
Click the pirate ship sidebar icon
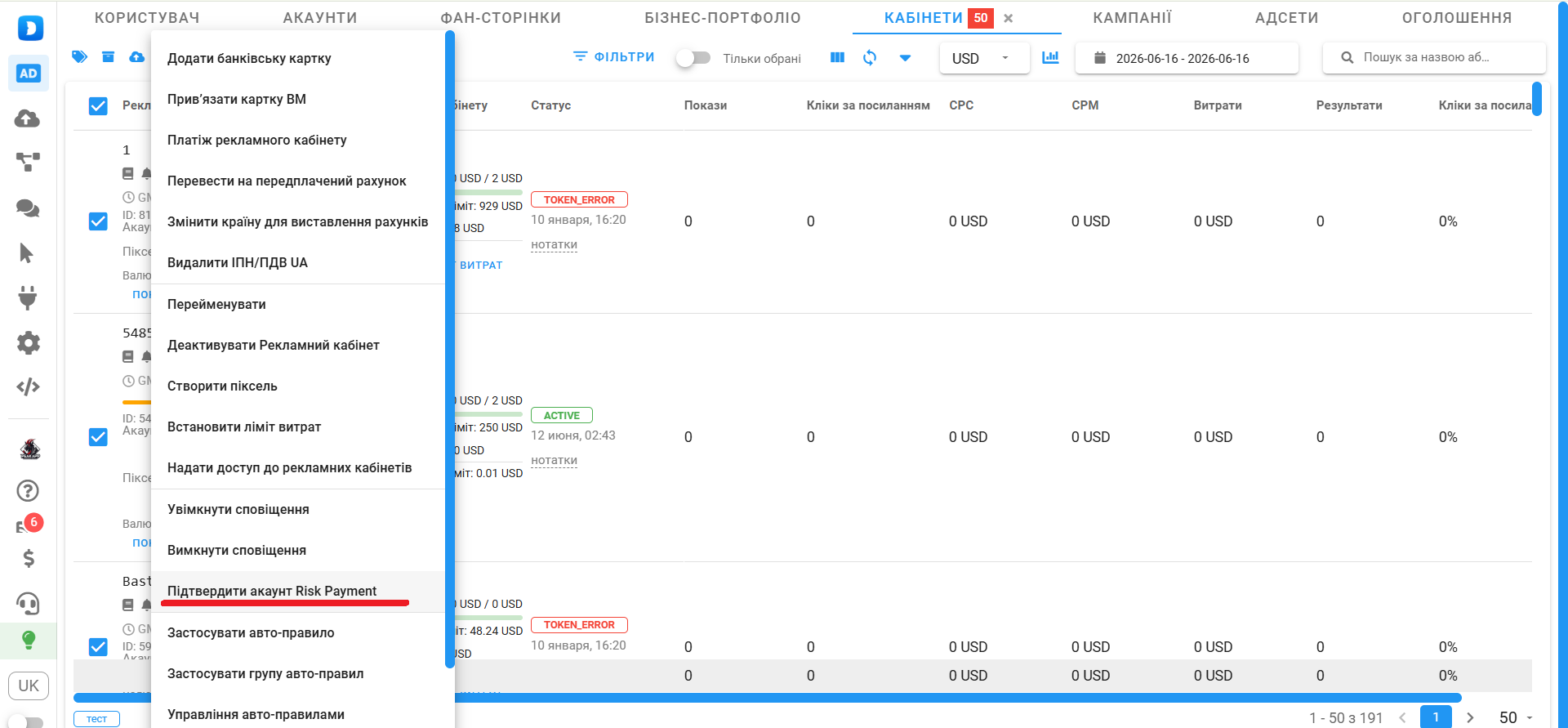[30, 449]
